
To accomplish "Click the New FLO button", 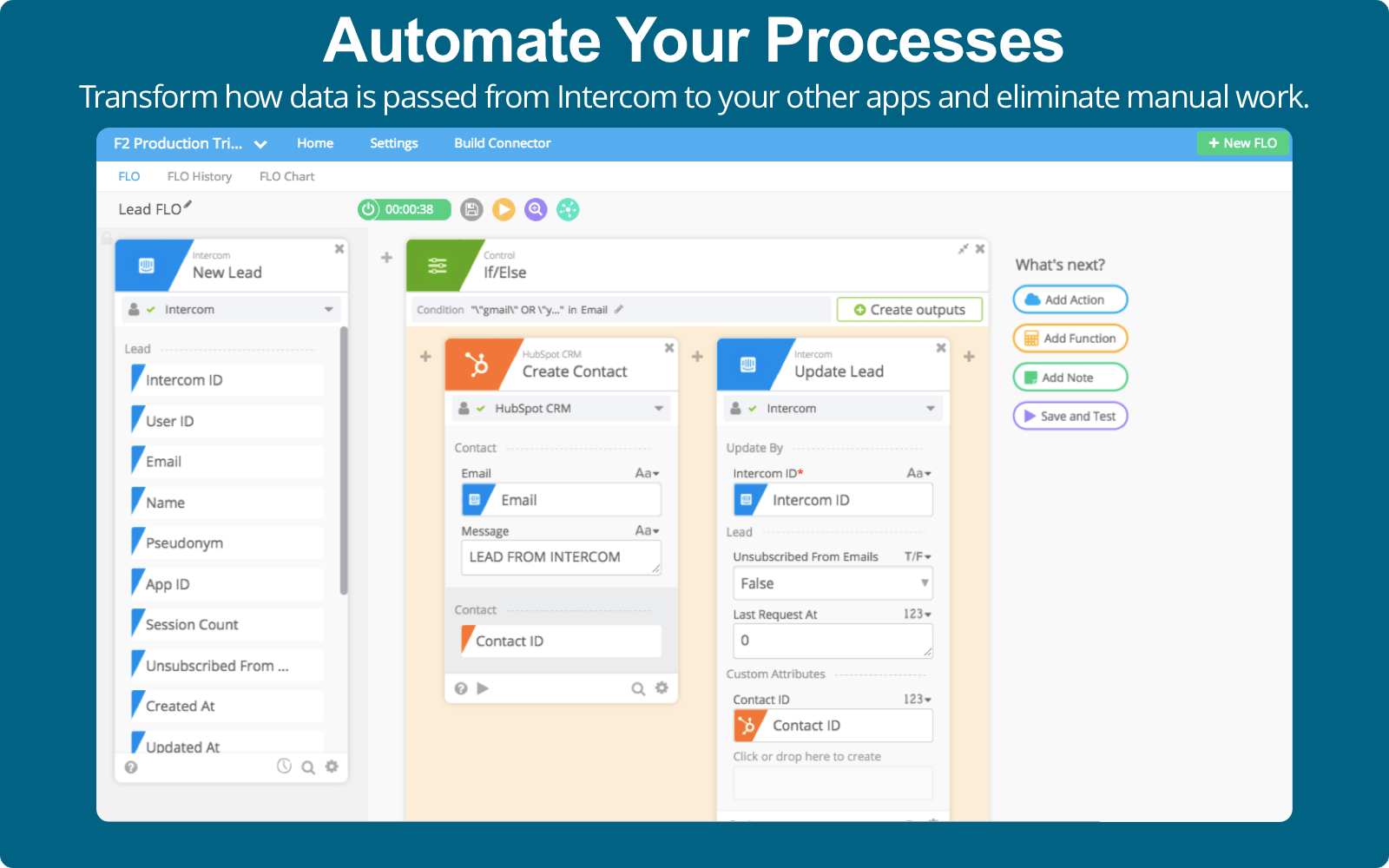I will [x=1242, y=143].
